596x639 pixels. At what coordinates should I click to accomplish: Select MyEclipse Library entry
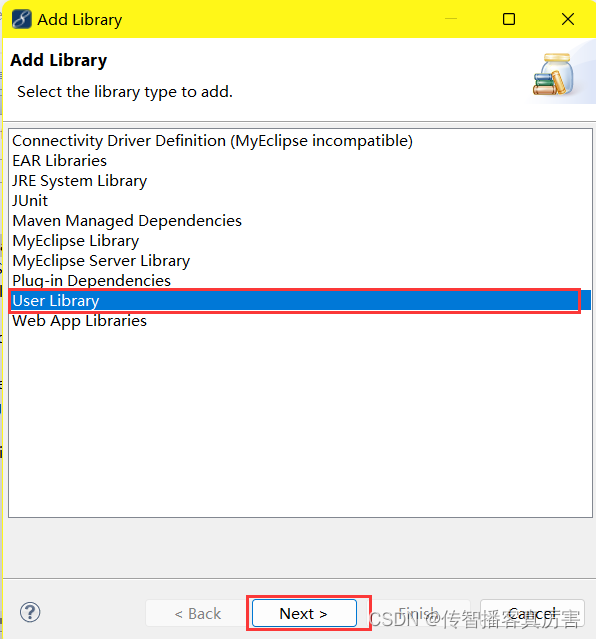[x=300, y=240]
